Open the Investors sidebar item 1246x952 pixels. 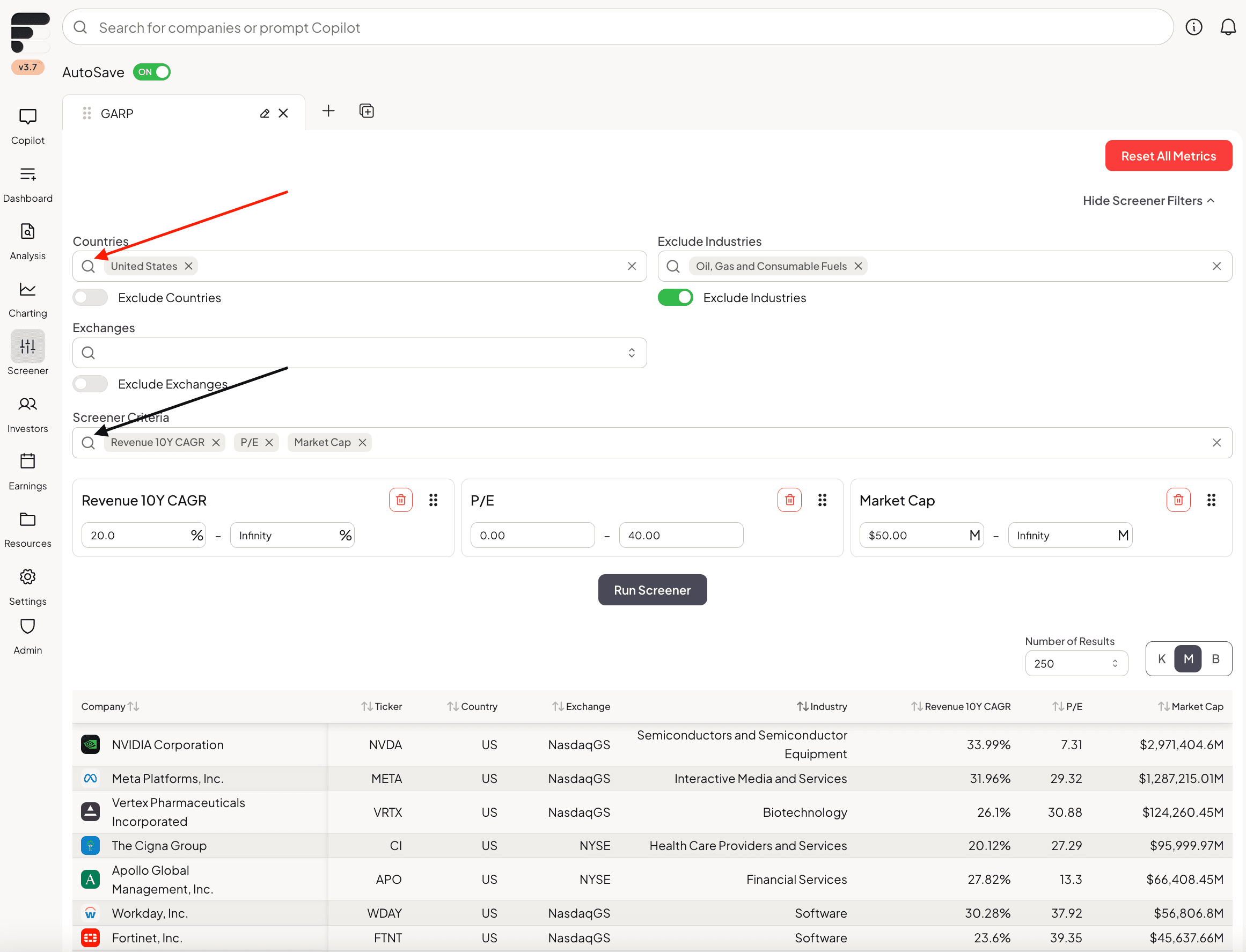[27, 415]
